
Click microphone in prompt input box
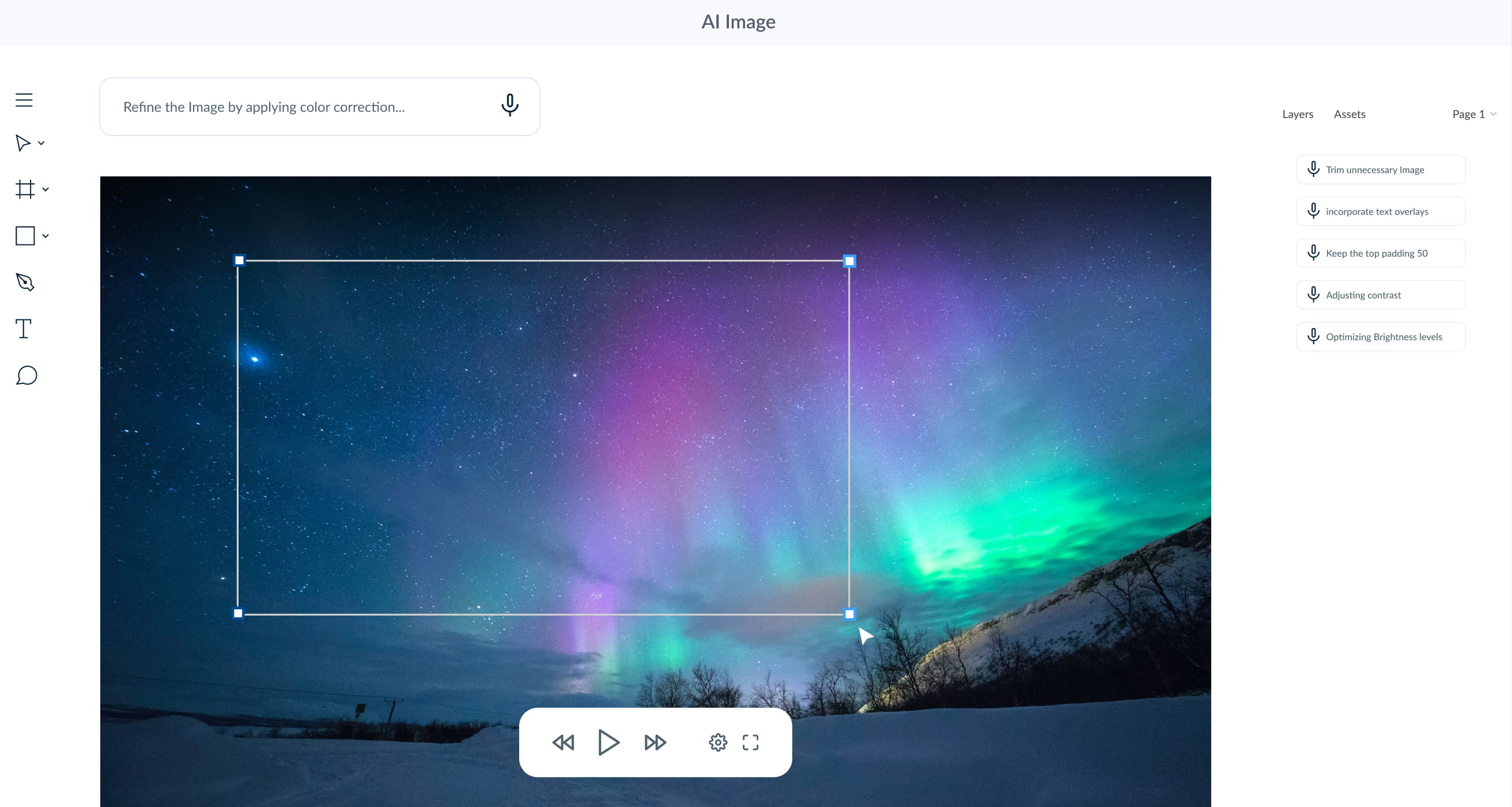click(509, 105)
